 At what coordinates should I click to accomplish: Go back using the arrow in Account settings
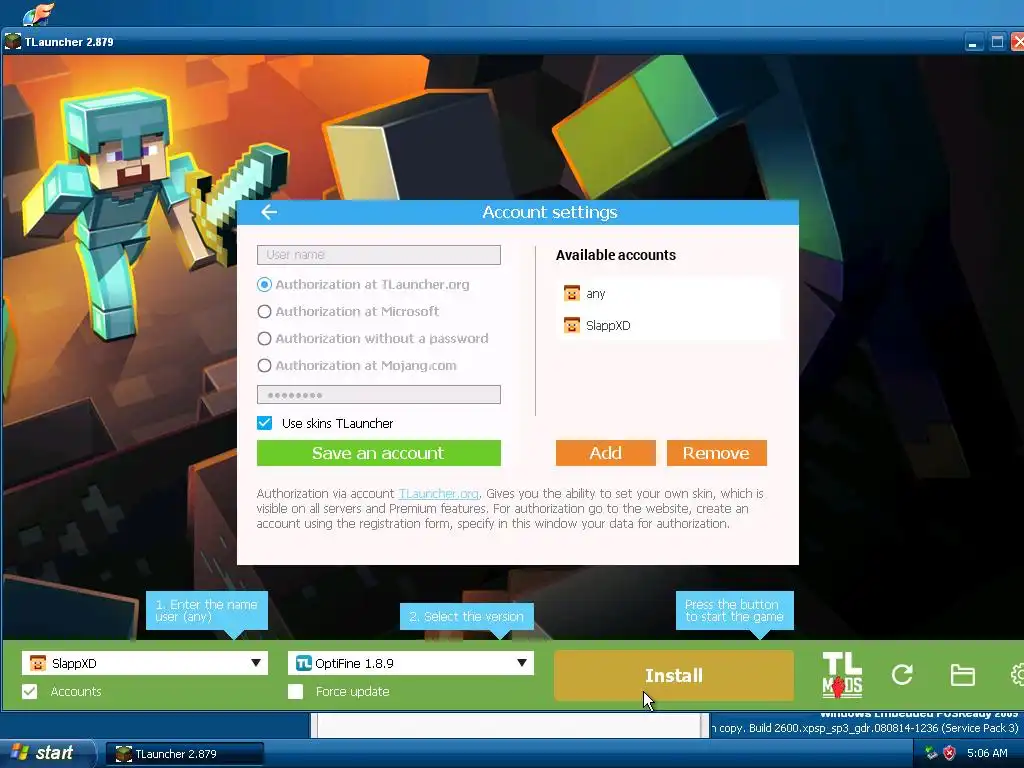point(269,212)
